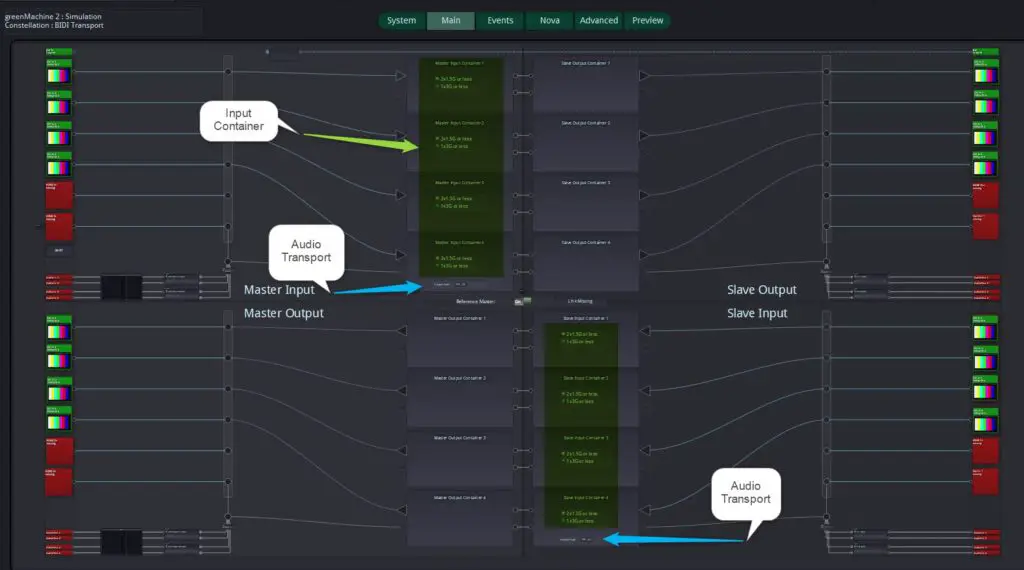The image size is (1024, 570).
Task: Click the arrow leaving Master Output Container 4
Action: (401, 510)
